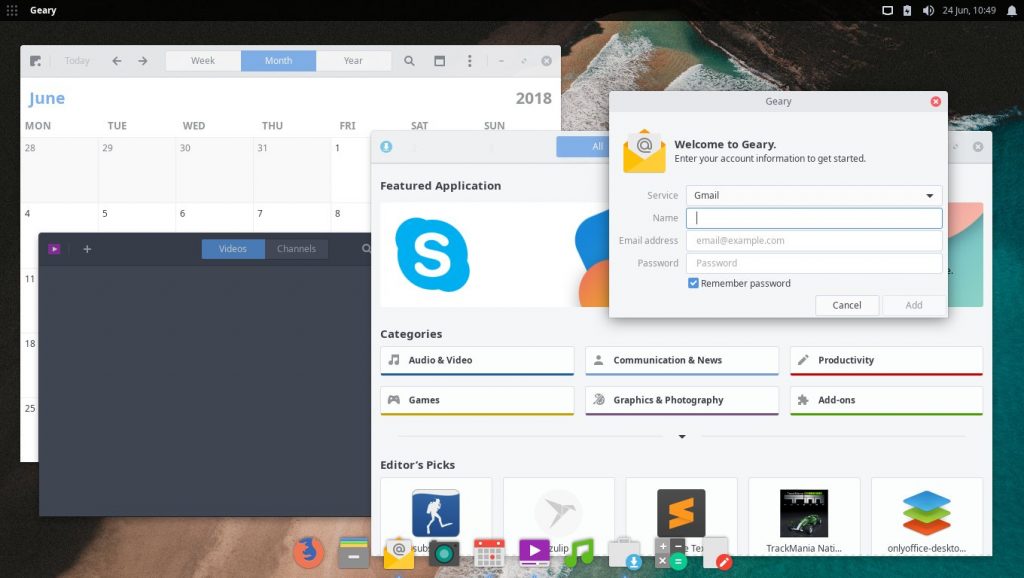Switch to Channels tab
This screenshot has width=1024, height=578.
296,249
